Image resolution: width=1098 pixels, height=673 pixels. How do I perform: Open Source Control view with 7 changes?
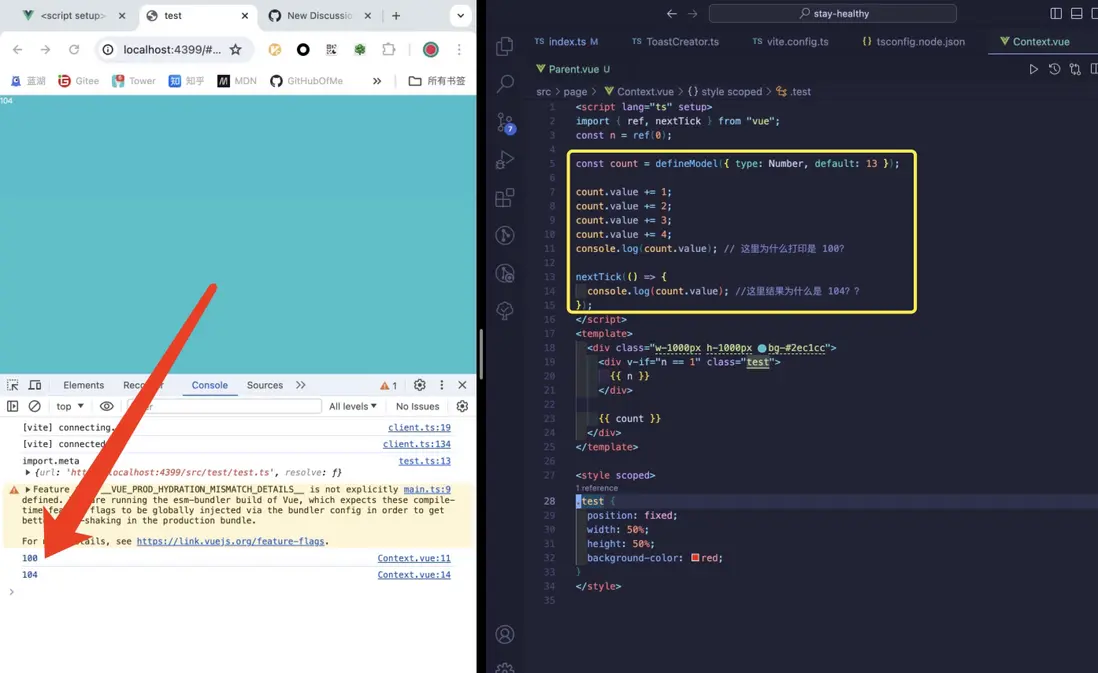(505, 123)
